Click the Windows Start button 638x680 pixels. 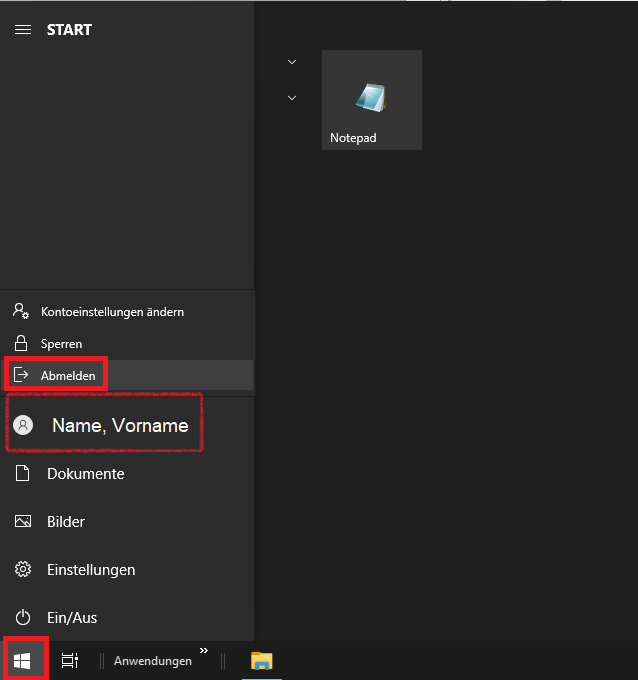click(22, 661)
